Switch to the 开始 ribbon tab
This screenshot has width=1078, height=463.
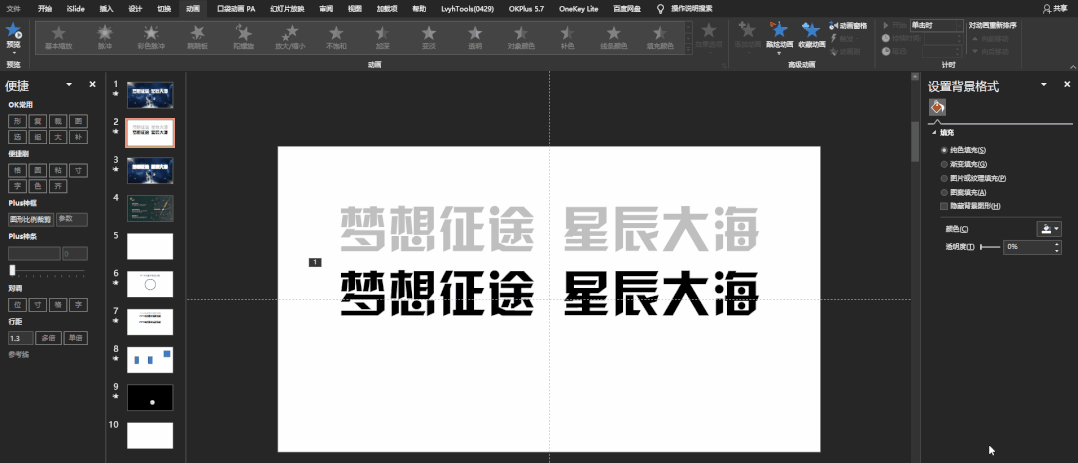coord(45,9)
